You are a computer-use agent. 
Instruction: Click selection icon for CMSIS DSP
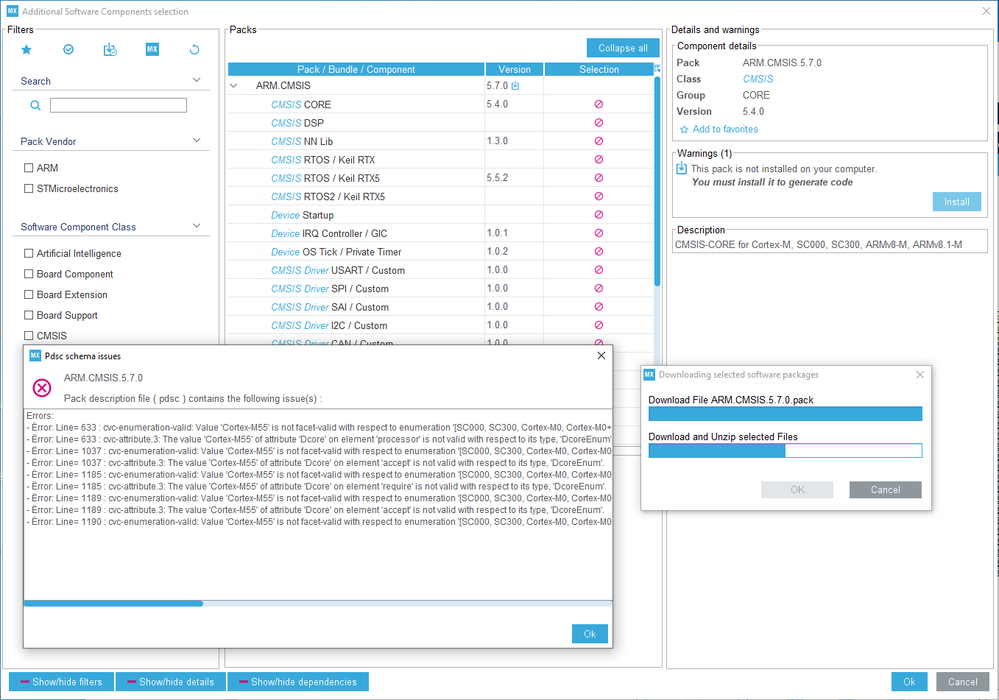pyautogui.click(x=599, y=123)
